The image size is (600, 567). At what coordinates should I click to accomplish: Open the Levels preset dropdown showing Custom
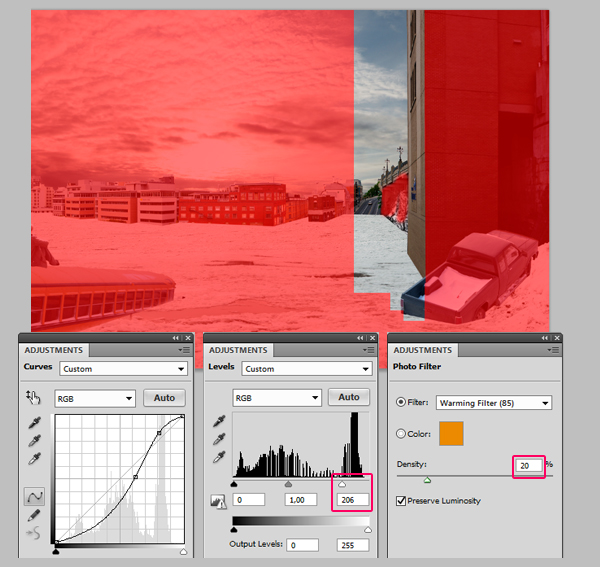point(307,369)
